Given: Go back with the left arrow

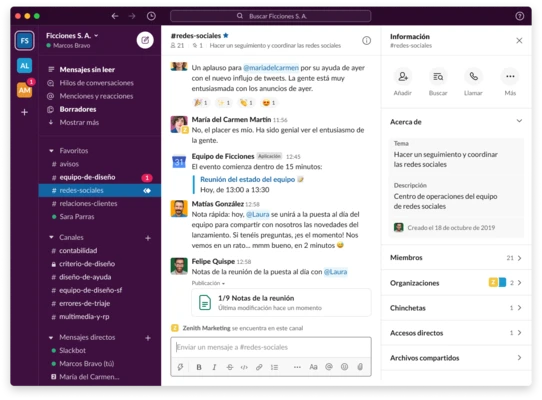Looking at the screenshot, I should coord(115,16).
